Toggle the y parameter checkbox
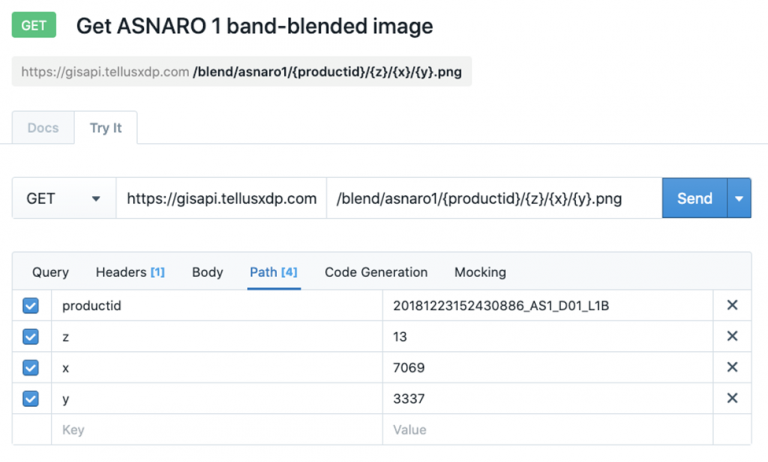The height and width of the screenshot is (462, 768). coord(30,398)
